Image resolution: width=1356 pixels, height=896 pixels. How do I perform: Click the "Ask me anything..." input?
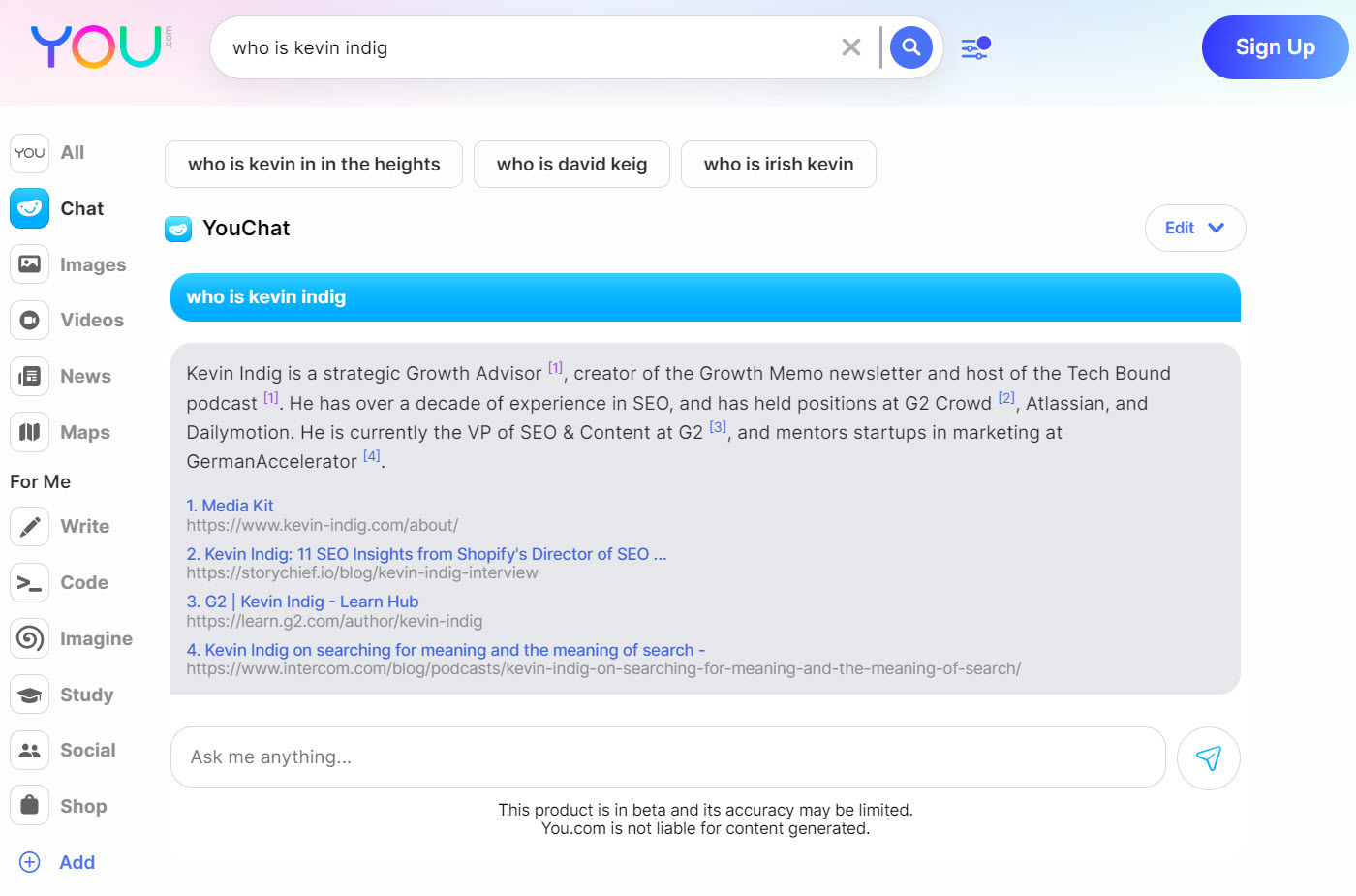[667, 757]
